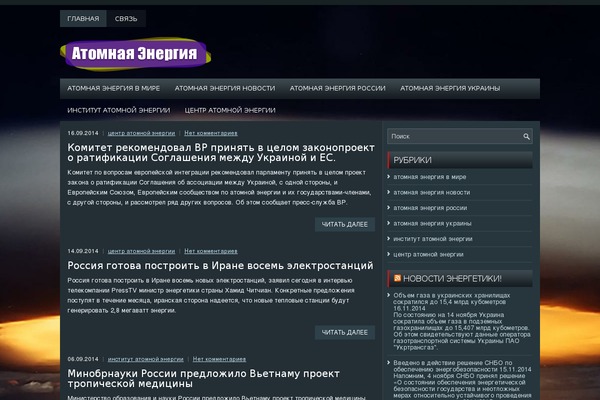Open Нет комментариев on 16.09.2014 post
This screenshot has height=400, width=600.
(x=211, y=133)
